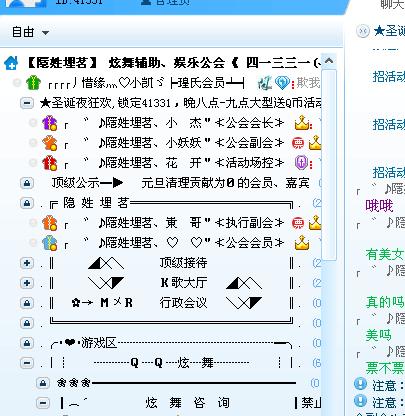This screenshot has height=416, width=405.
Task: Click the lock icon of 行政会议 channel
Action: (x=27, y=303)
